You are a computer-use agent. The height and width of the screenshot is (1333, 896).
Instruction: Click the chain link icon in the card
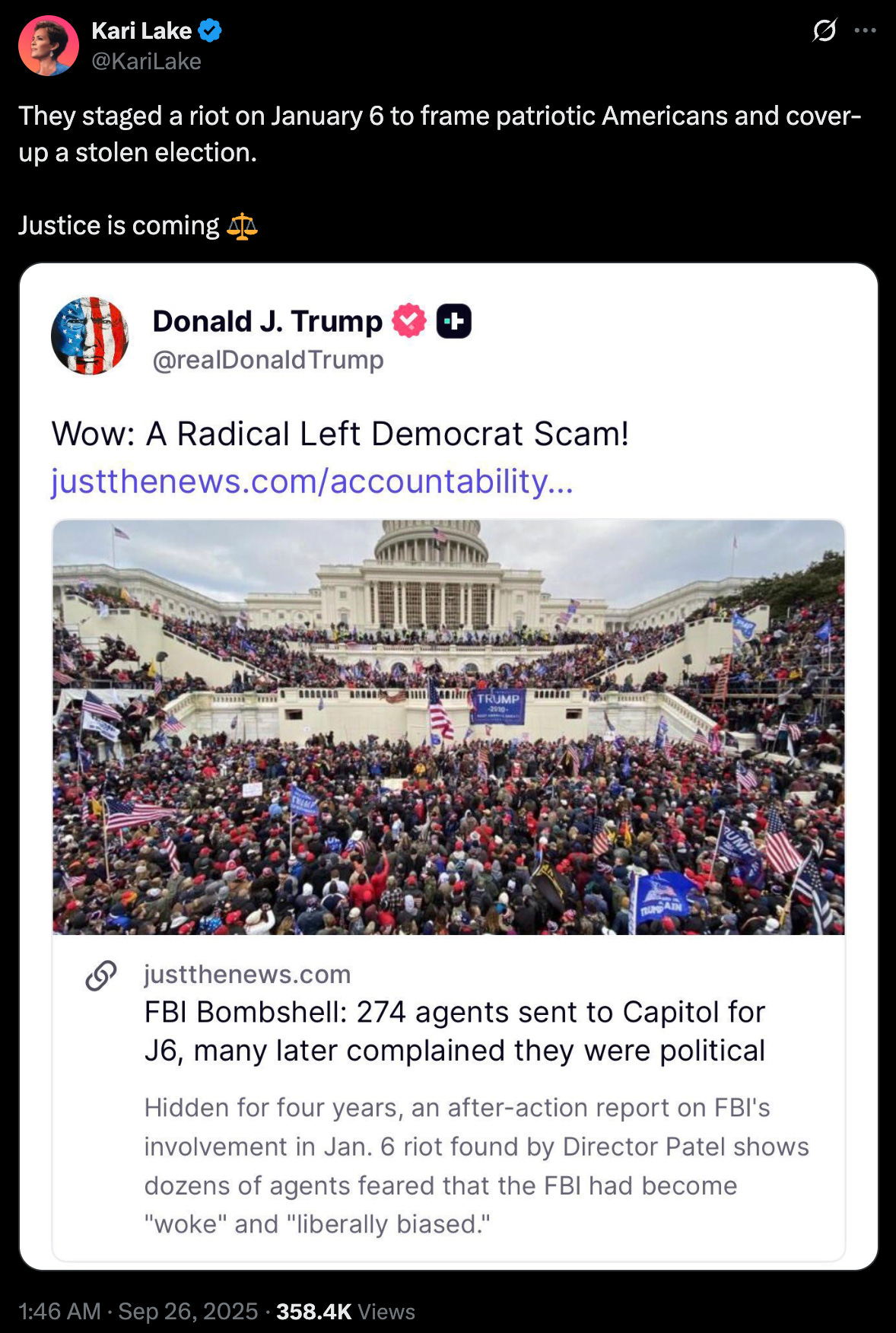click(x=101, y=975)
